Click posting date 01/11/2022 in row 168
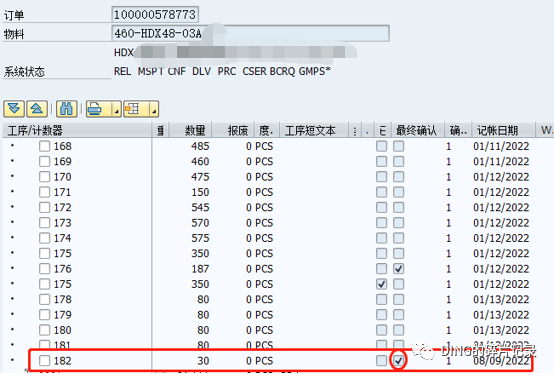The height and width of the screenshot is (376, 554). point(501,146)
